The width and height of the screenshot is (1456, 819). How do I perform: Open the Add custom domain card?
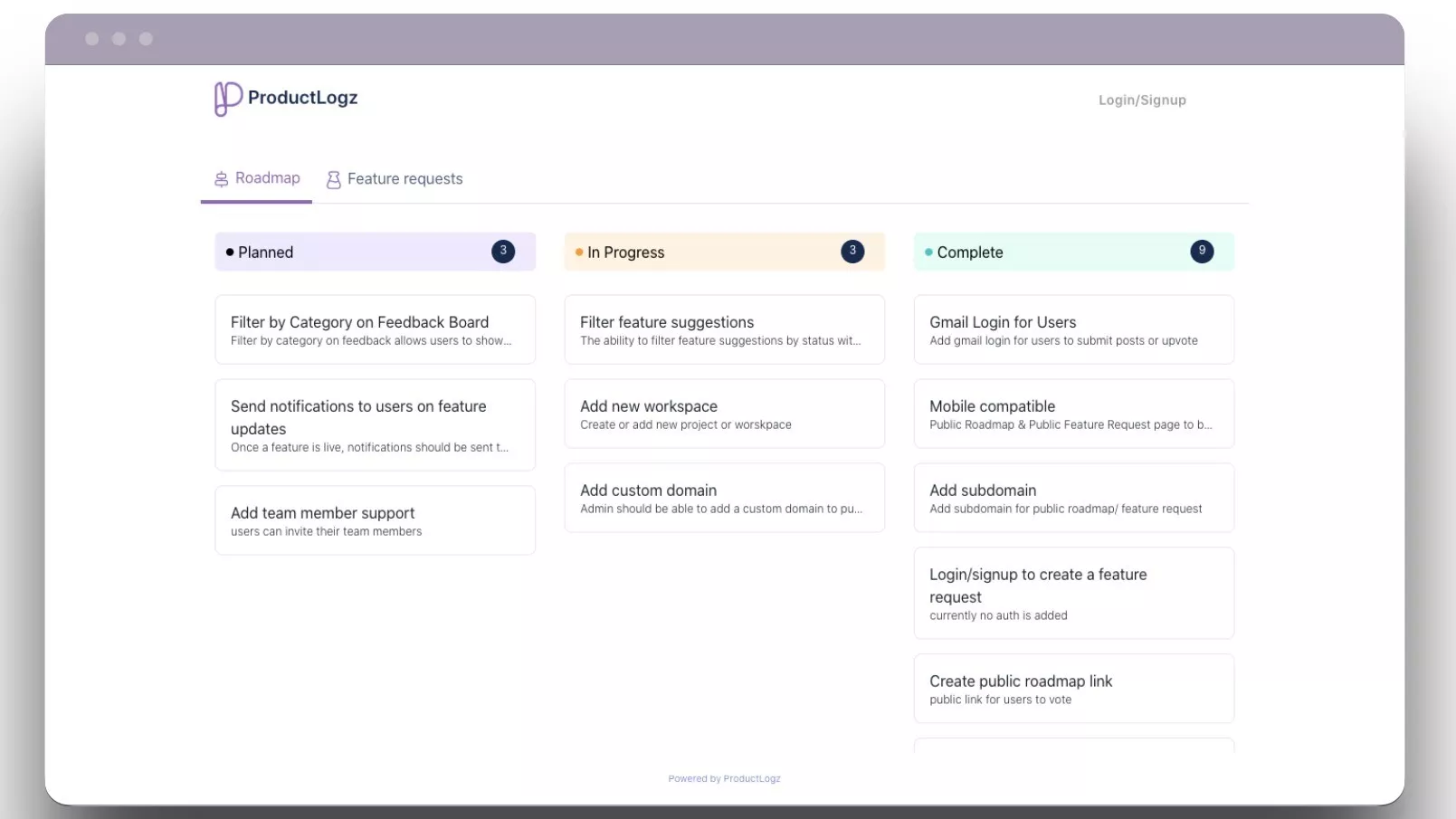(724, 498)
